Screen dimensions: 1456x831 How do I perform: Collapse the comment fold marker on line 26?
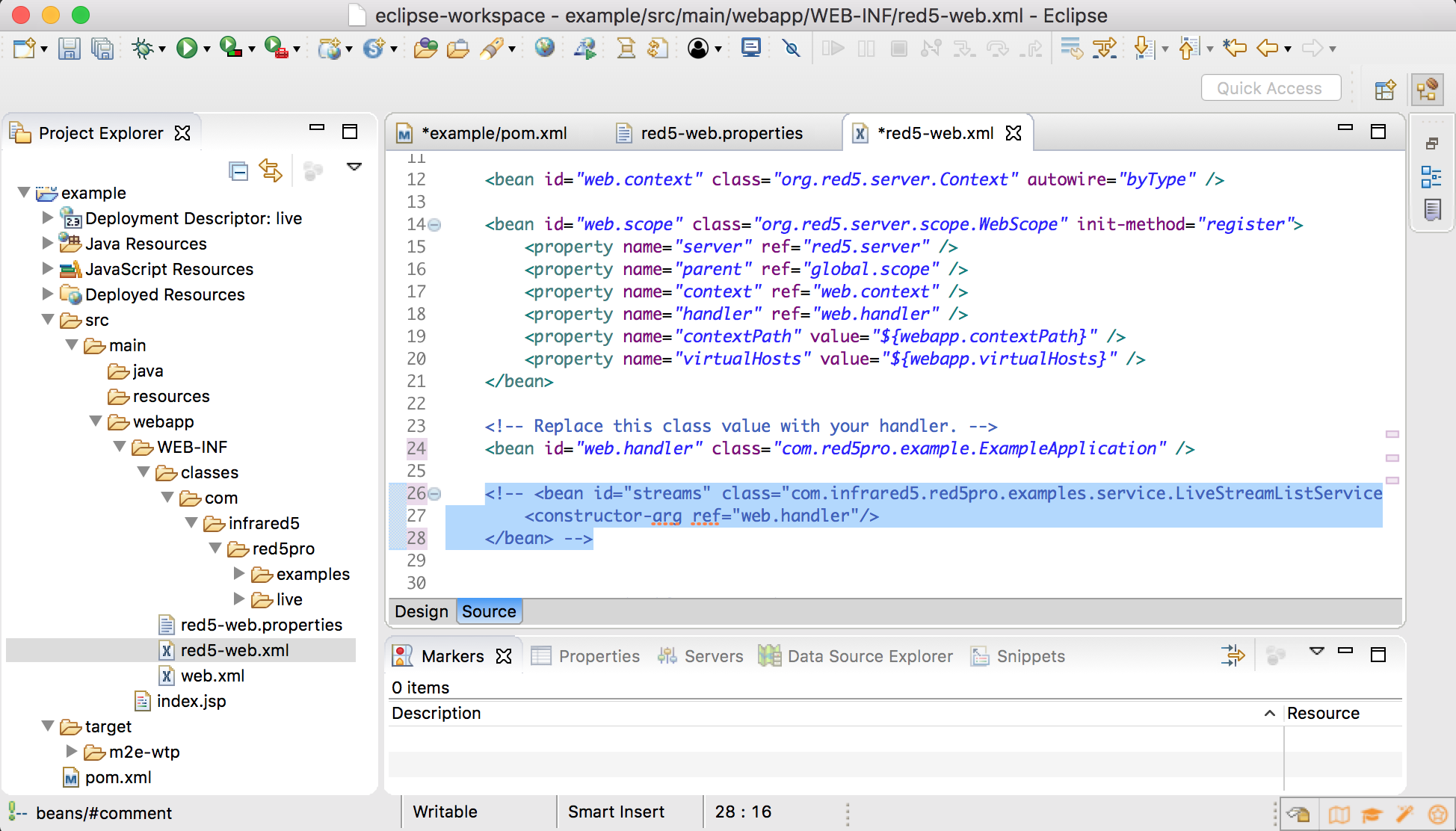point(434,493)
